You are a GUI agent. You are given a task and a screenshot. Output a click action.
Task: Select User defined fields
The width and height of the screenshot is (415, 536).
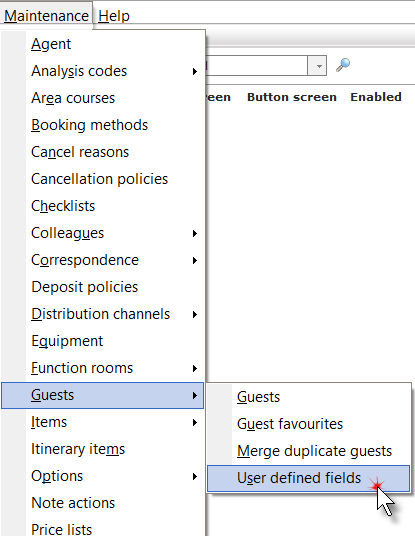coord(308,478)
